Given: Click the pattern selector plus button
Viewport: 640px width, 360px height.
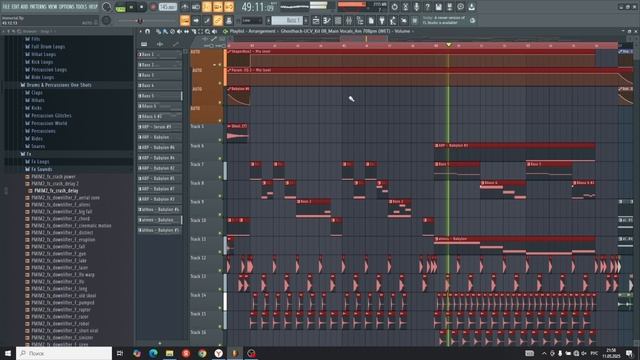Looking at the screenshot, I should [306, 20].
